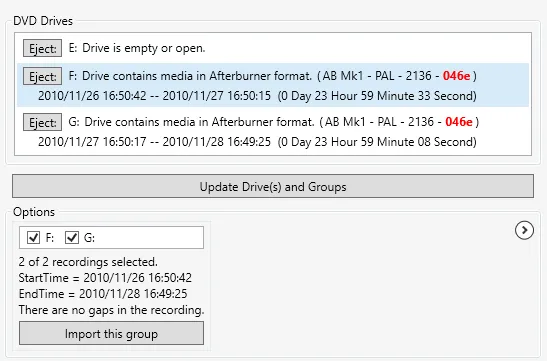Select the G: Afterburner media row

point(273,131)
